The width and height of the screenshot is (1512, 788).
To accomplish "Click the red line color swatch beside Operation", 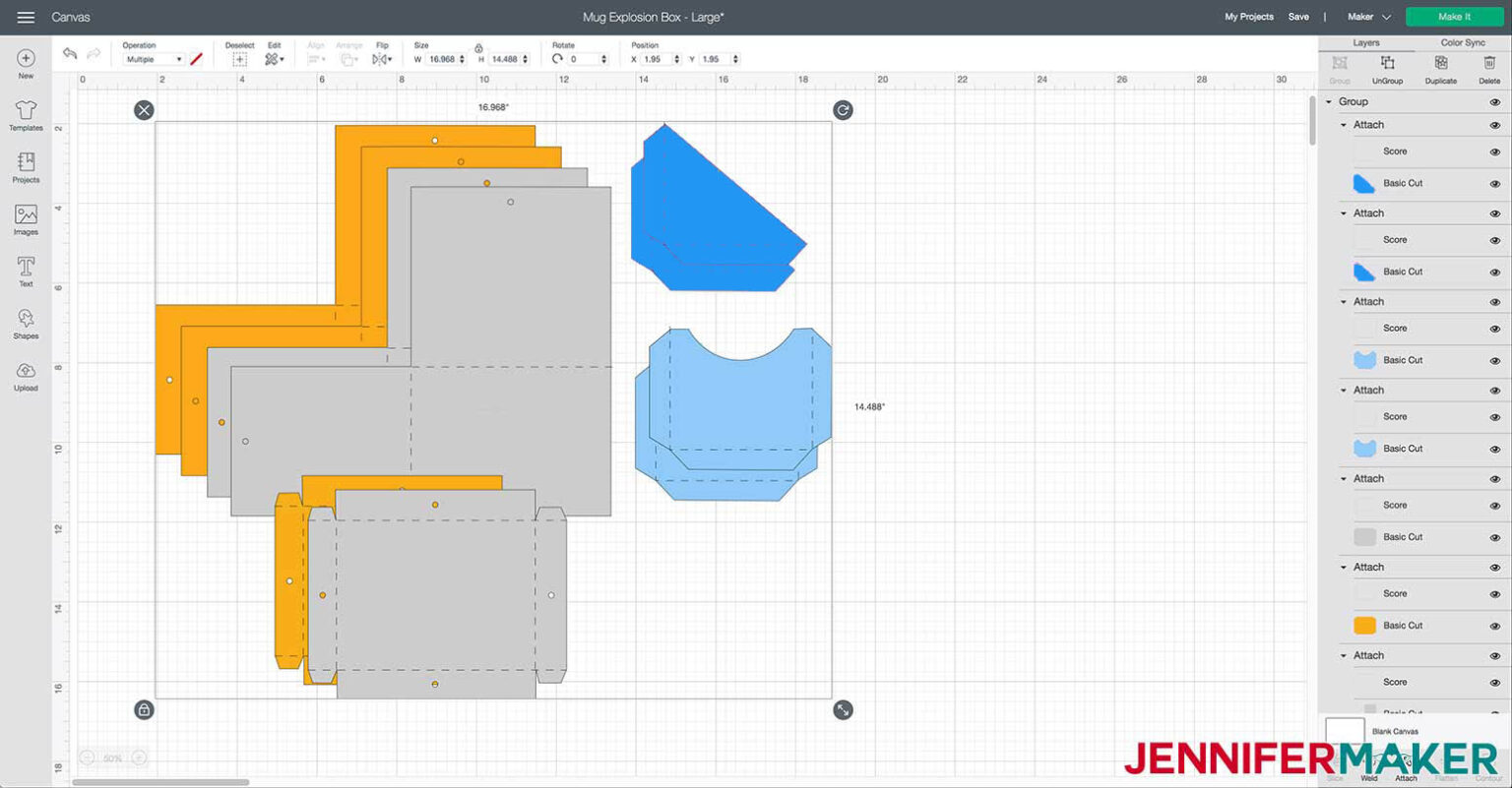I will [196, 59].
